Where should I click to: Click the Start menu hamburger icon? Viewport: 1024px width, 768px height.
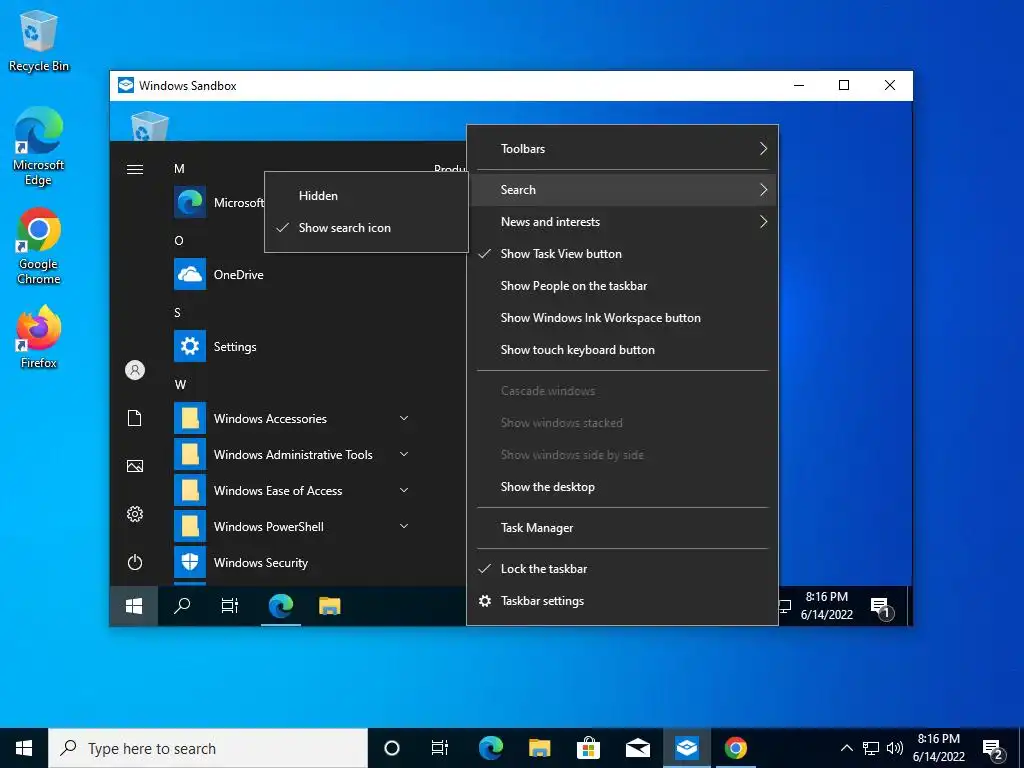135,170
